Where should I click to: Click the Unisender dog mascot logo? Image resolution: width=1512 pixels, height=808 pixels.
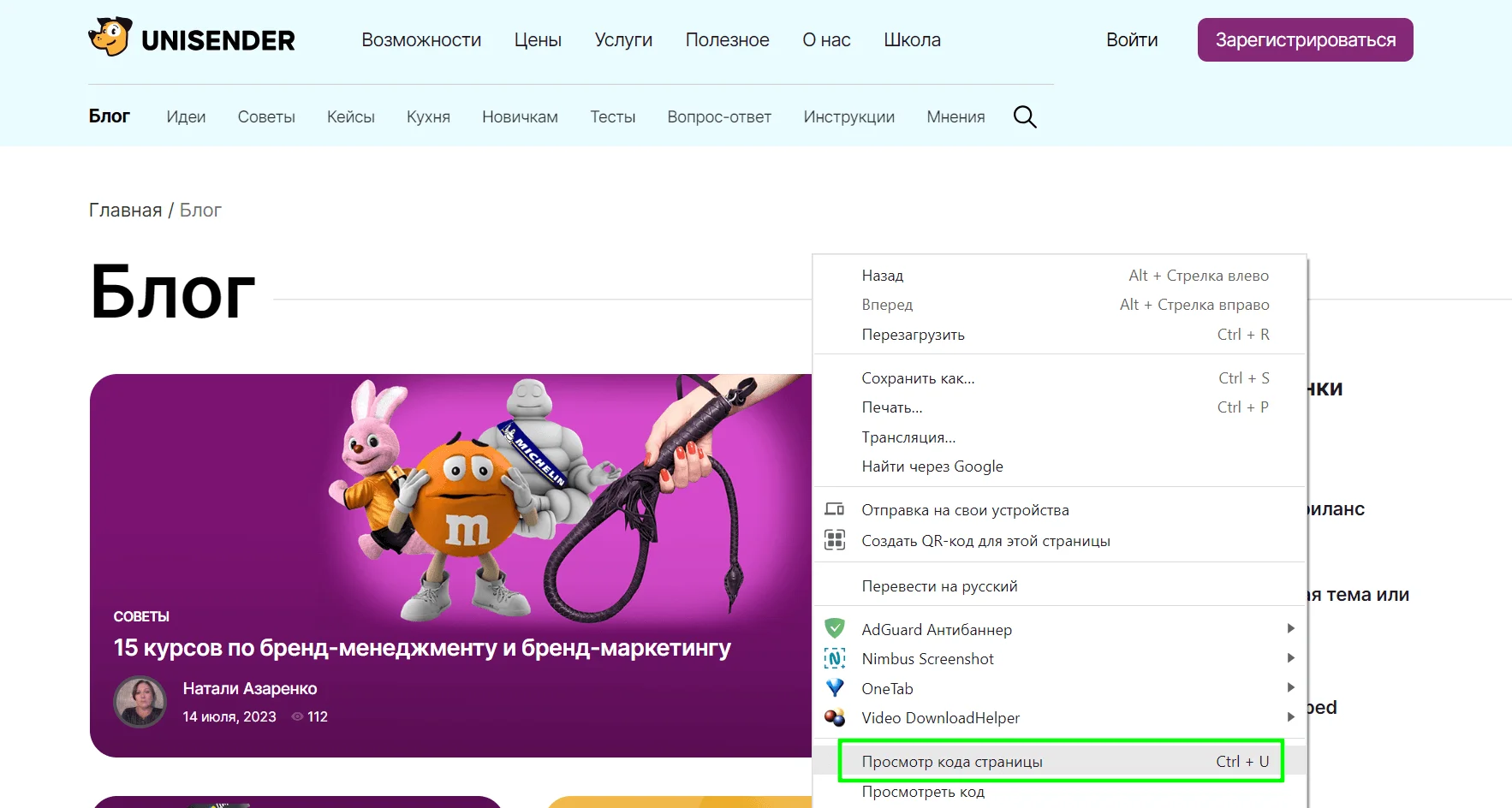[110, 38]
